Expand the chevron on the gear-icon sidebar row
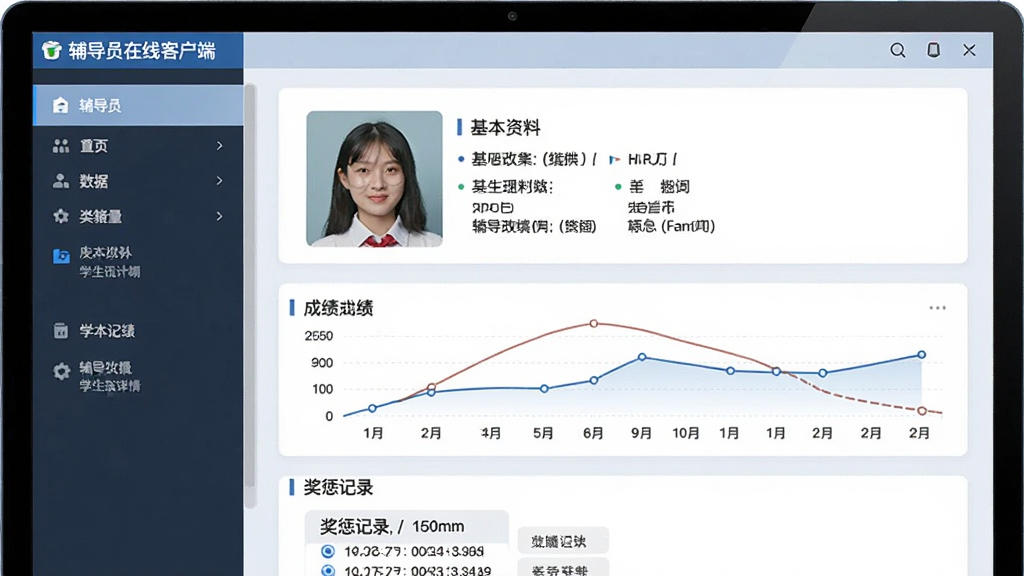The image size is (1024, 576). coord(219,216)
